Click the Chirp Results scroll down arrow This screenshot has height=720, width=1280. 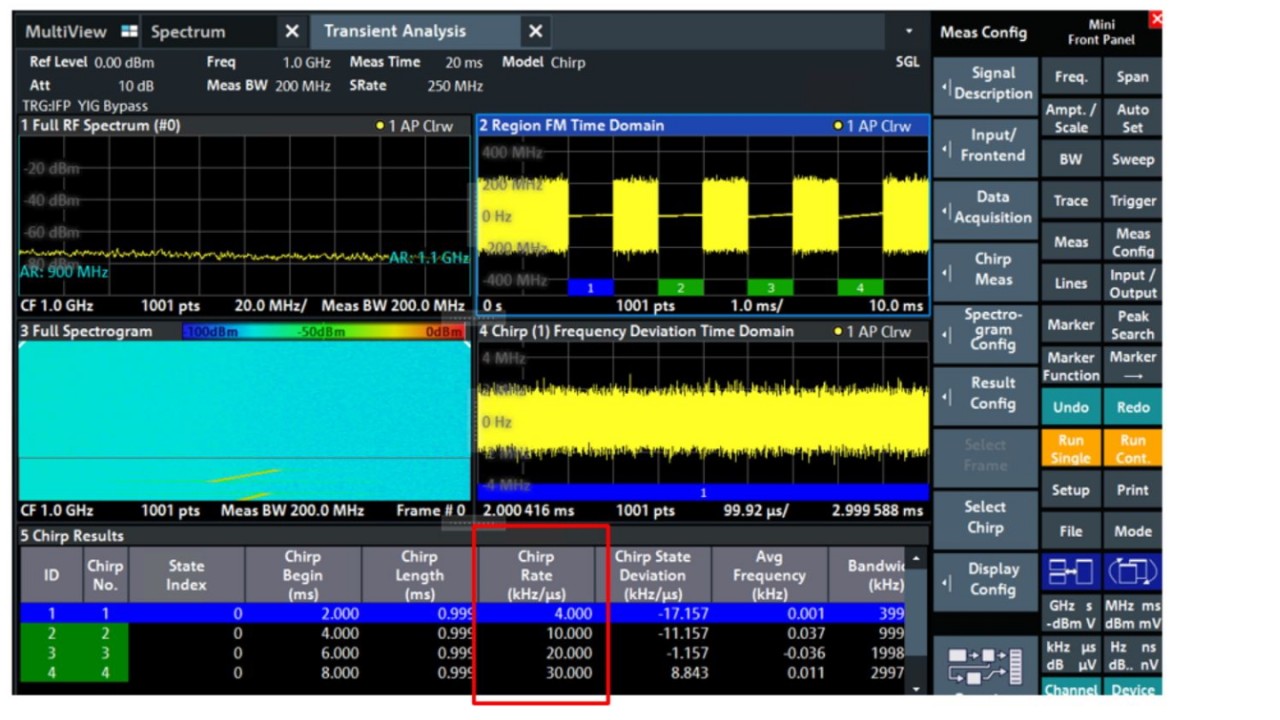915,689
